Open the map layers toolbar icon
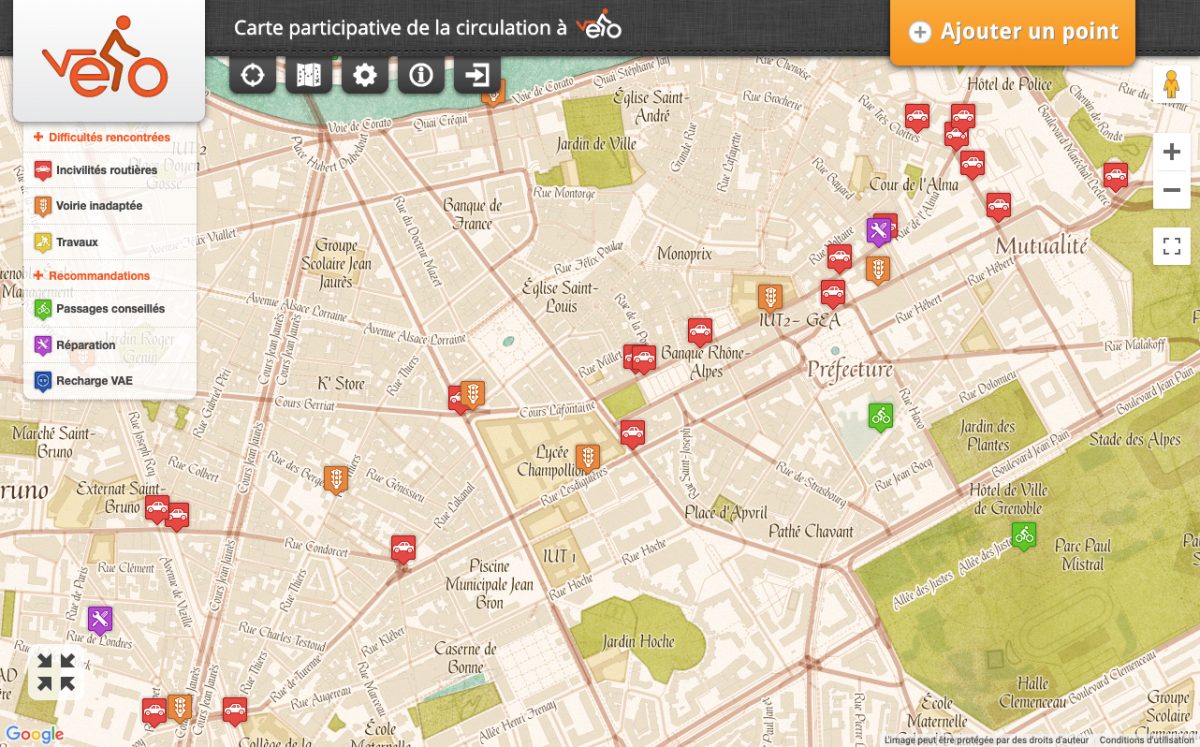The height and width of the screenshot is (747, 1200). [x=308, y=75]
